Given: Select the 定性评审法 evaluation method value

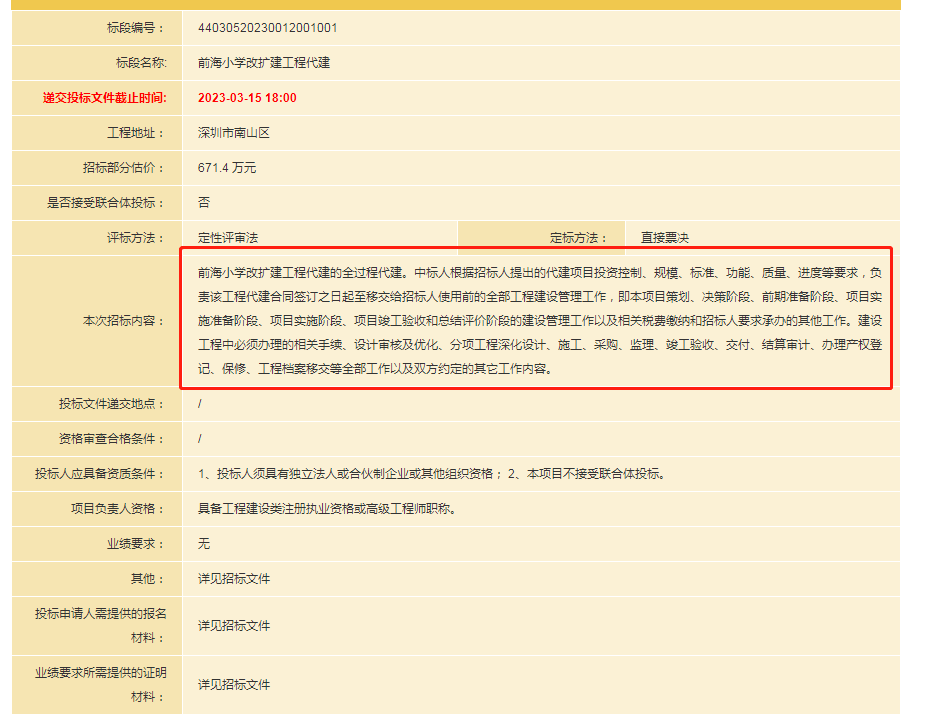Looking at the screenshot, I should pyautogui.click(x=228, y=238).
